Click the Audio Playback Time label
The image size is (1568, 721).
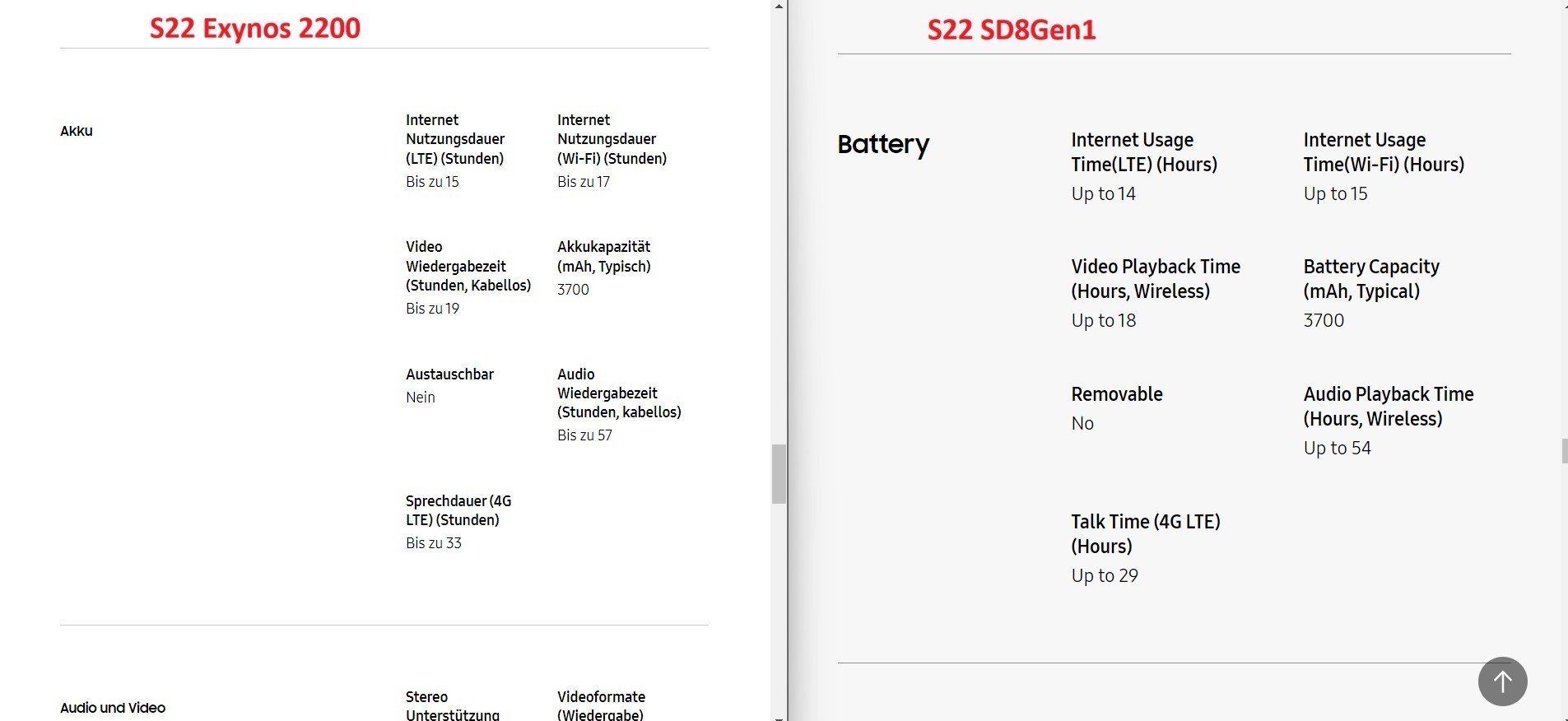tap(1388, 407)
